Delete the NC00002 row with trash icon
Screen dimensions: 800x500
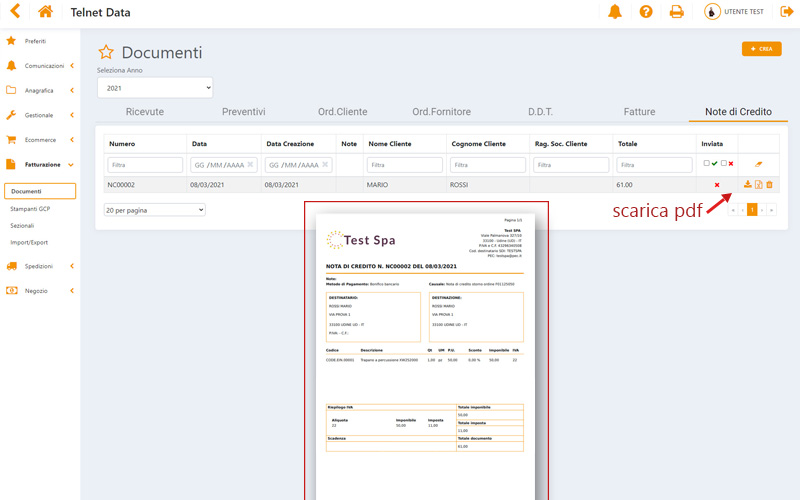click(769, 185)
